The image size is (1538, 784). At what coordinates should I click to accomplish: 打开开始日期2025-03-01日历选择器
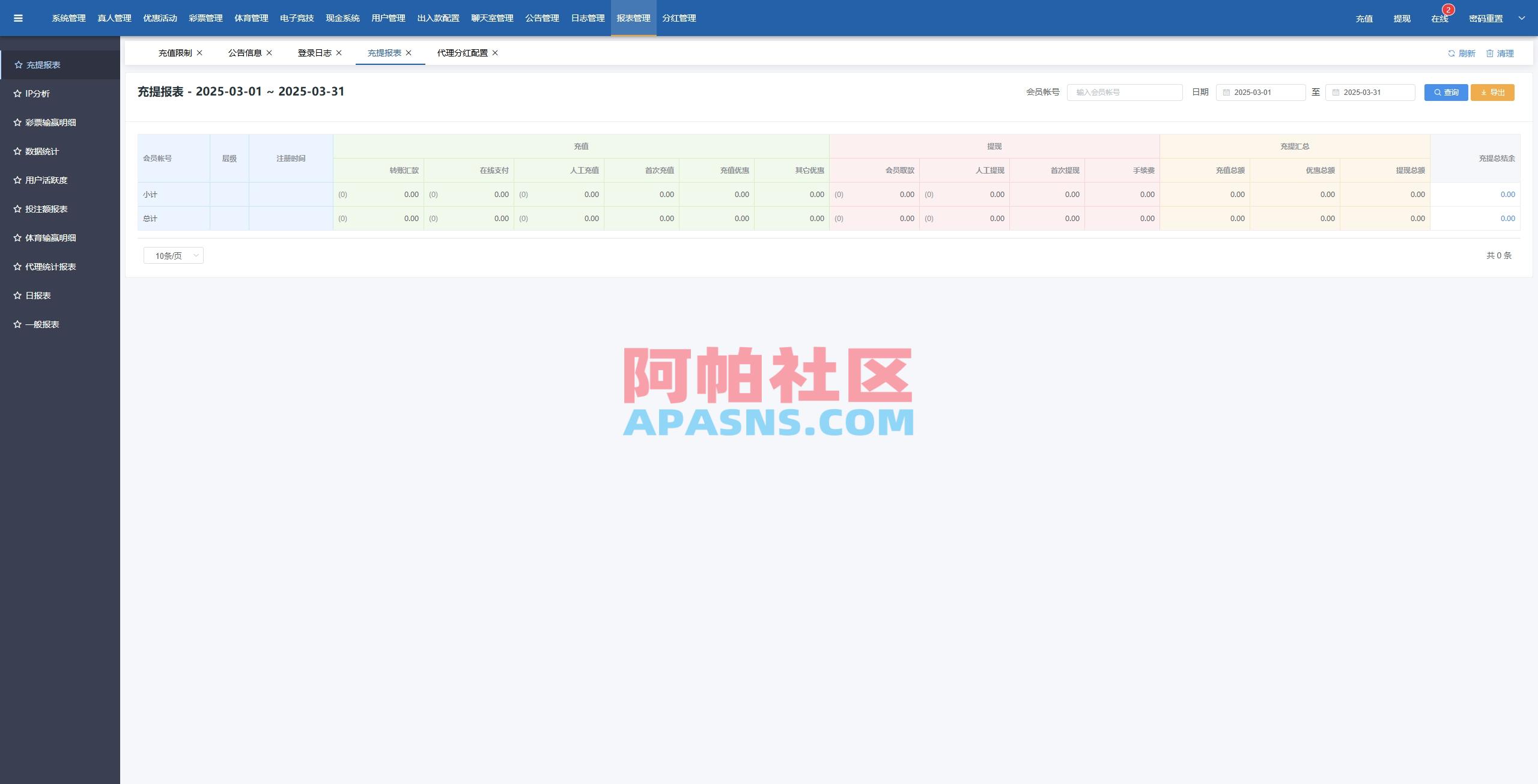coord(1260,92)
